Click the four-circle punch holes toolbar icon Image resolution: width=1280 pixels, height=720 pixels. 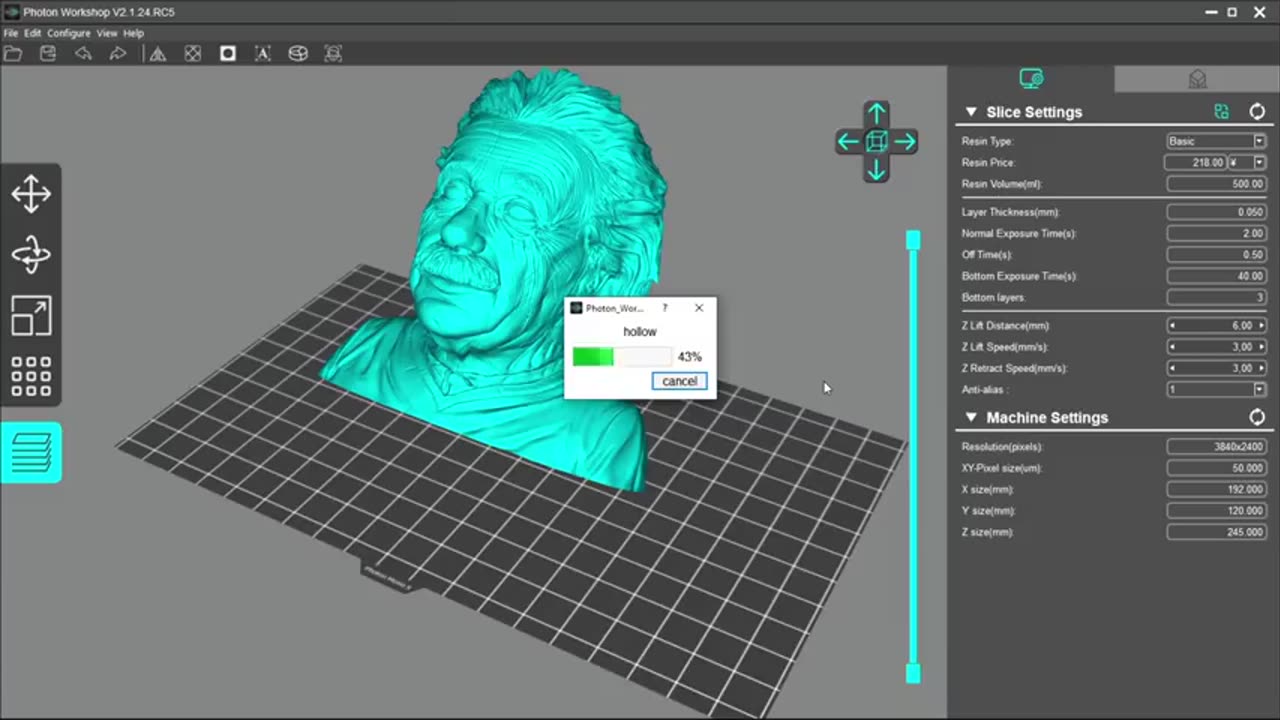tap(193, 54)
